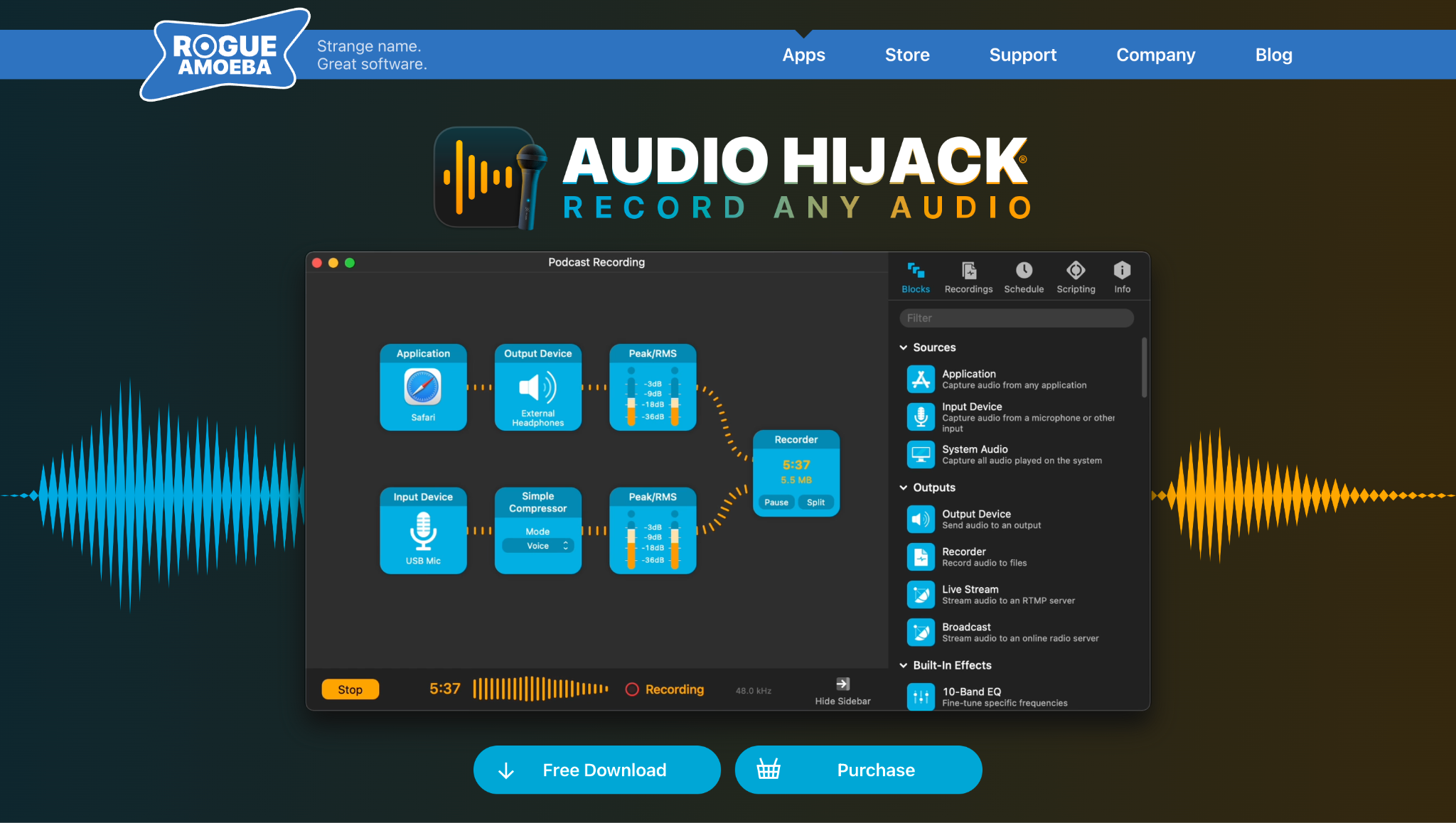Click the Hide Sidebar arrow icon
Image resolution: width=1456 pixels, height=823 pixels.
click(x=842, y=684)
